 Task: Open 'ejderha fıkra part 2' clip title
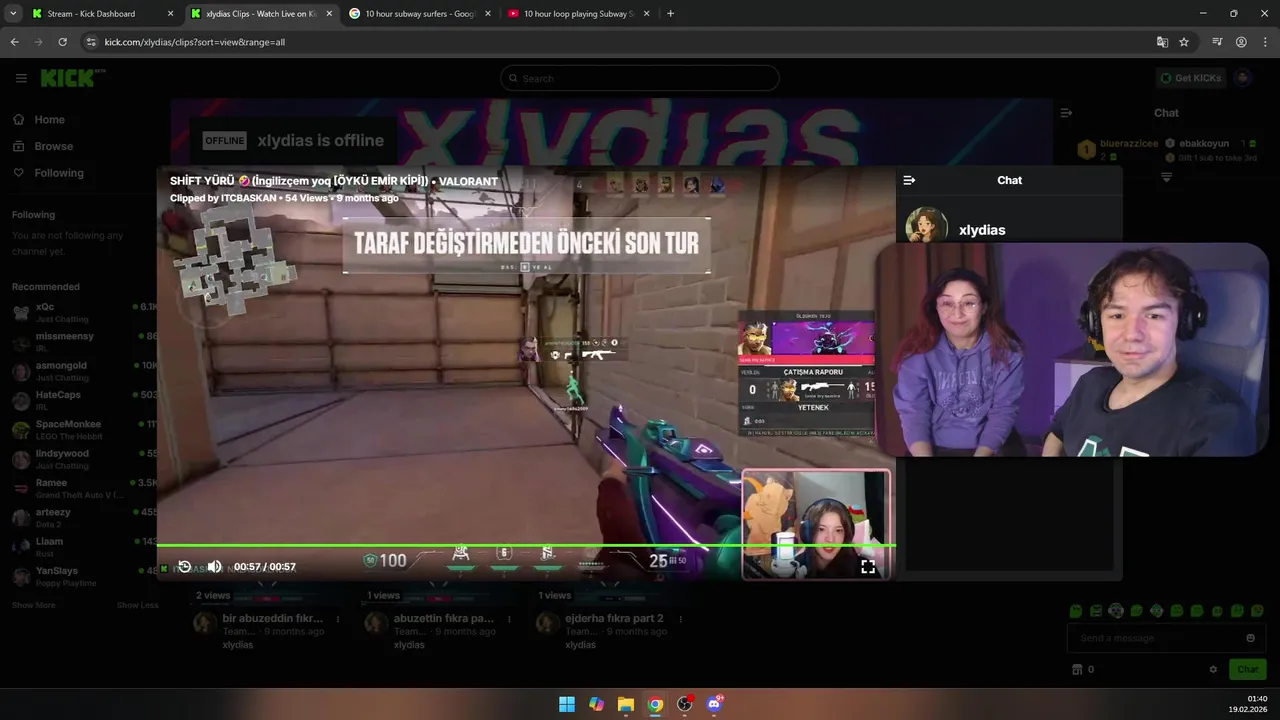(x=614, y=618)
